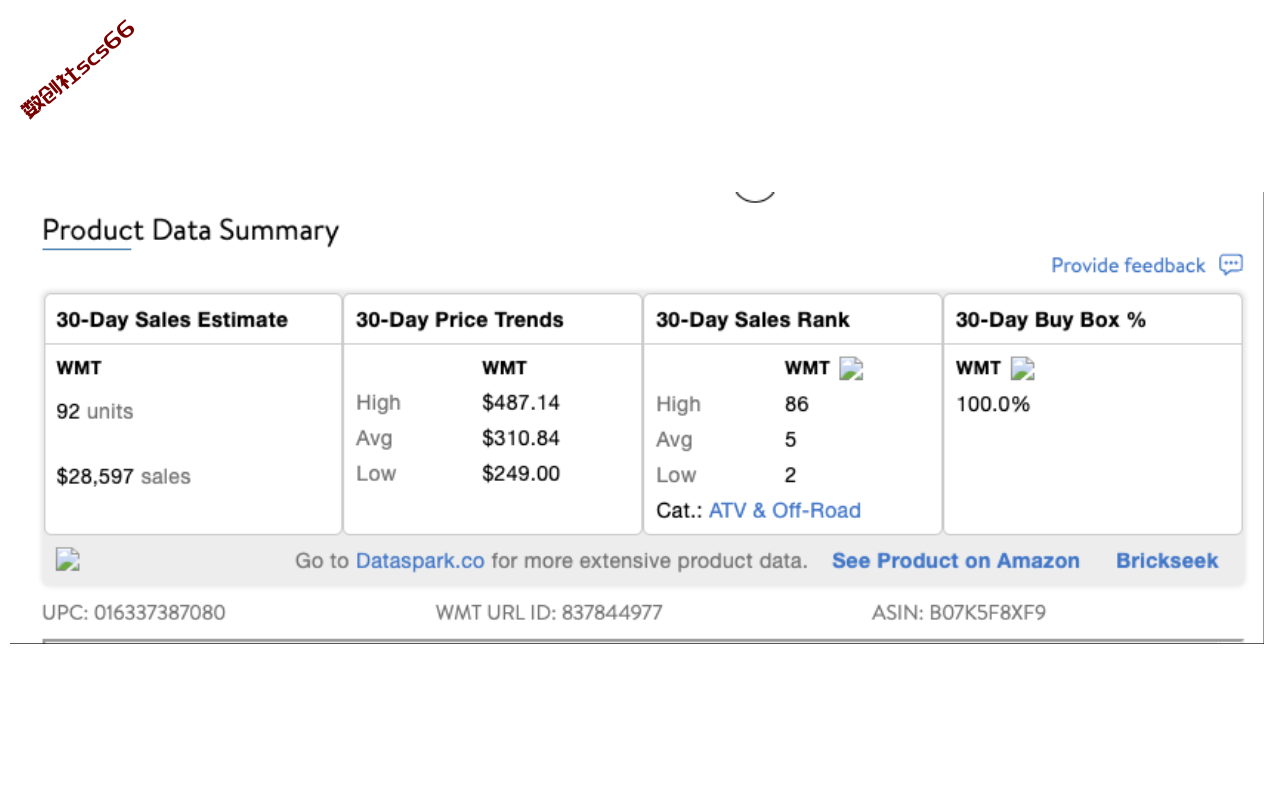
Task: Click the 30-Day Sales Rank header
Action: point(753,320)
